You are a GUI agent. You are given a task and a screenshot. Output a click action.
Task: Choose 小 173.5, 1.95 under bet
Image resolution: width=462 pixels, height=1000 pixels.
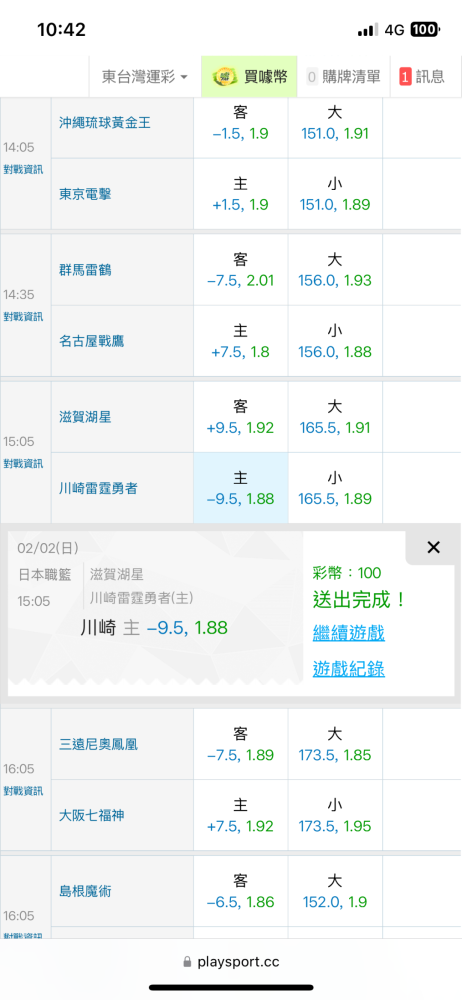click(335, 816)
